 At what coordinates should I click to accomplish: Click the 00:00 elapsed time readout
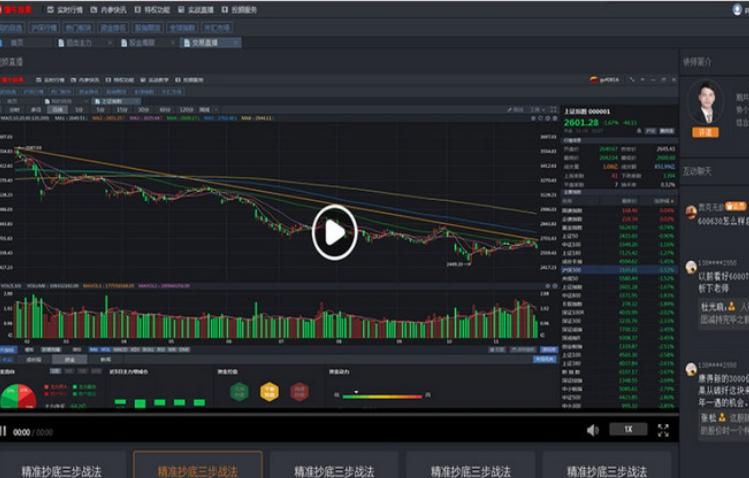coord(21,432)
